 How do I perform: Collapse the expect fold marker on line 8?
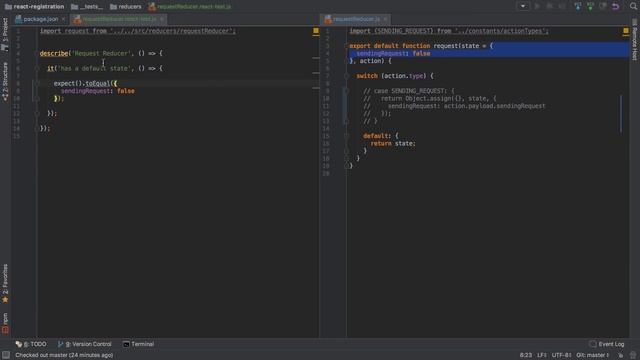(x=37, y=84)
